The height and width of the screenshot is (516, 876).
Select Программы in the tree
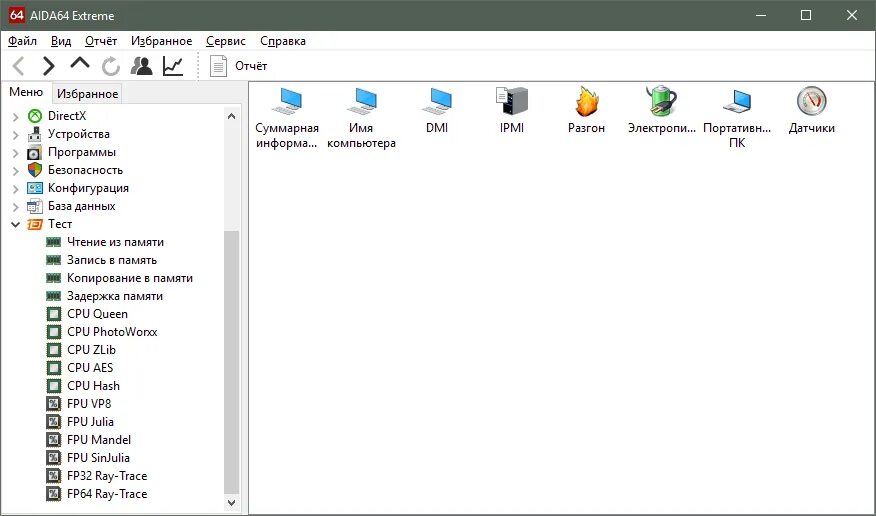(x=82, y=152)
